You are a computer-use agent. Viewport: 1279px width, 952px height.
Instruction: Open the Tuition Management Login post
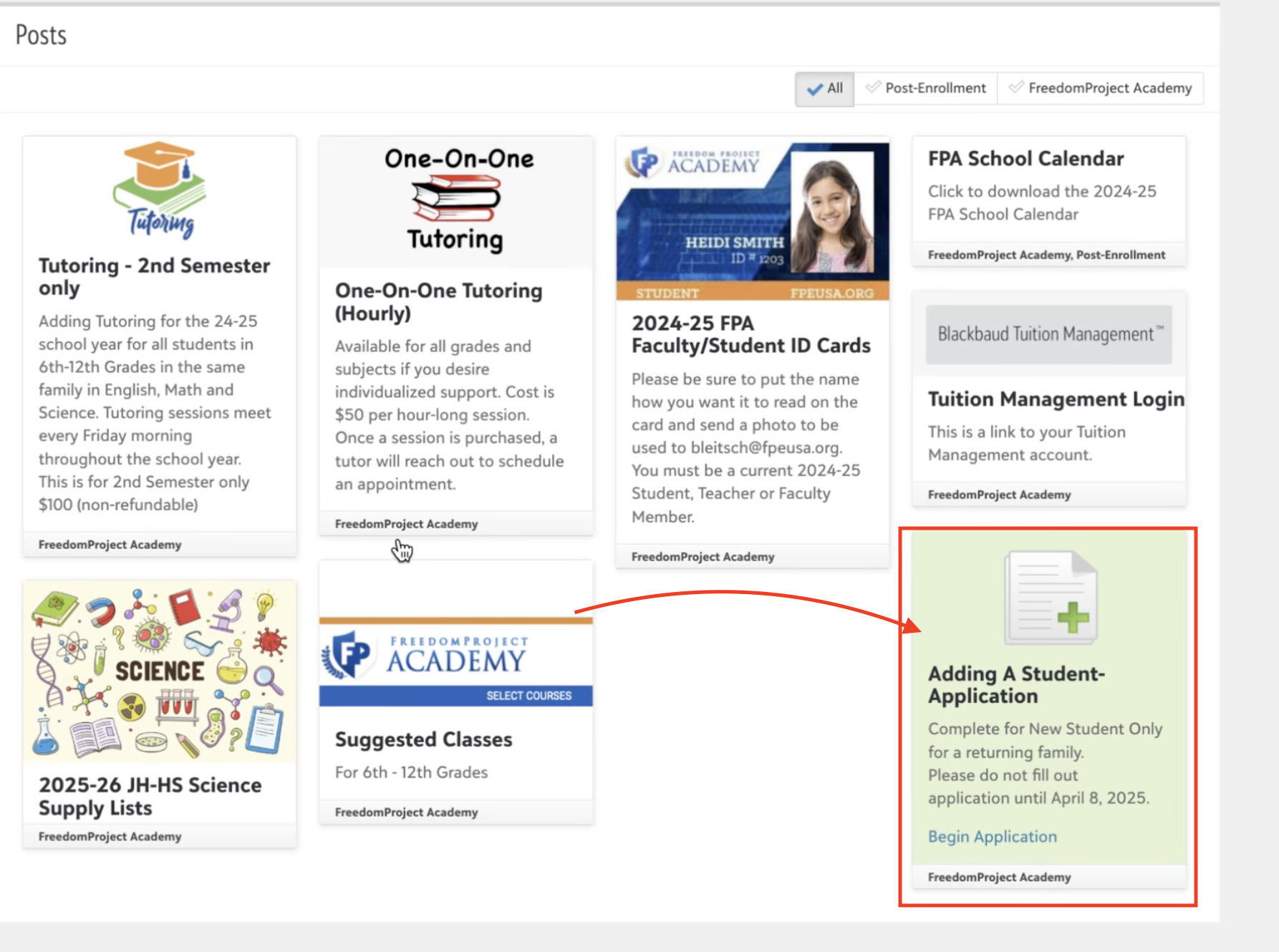(1056, 399)
